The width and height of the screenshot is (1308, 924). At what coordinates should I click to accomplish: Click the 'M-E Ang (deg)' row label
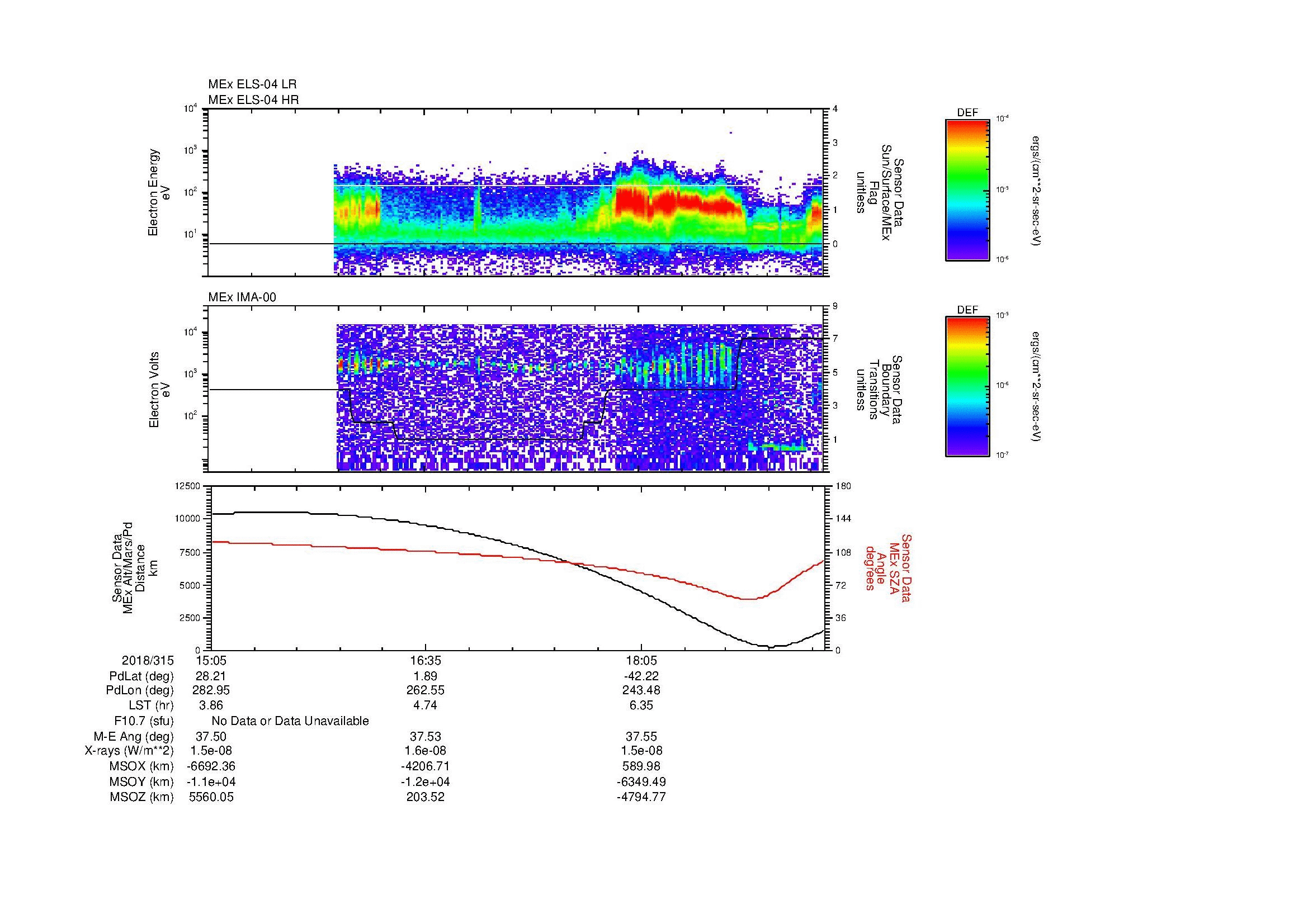133,737
